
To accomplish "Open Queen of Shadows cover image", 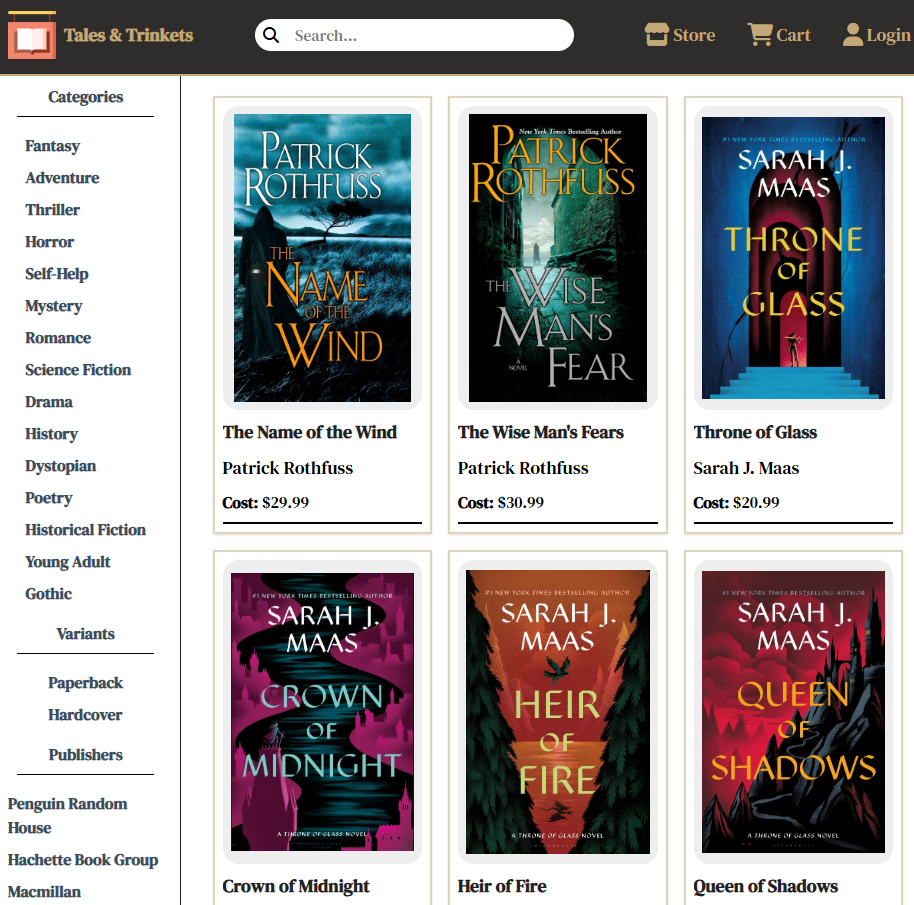I will click(793, 712).
